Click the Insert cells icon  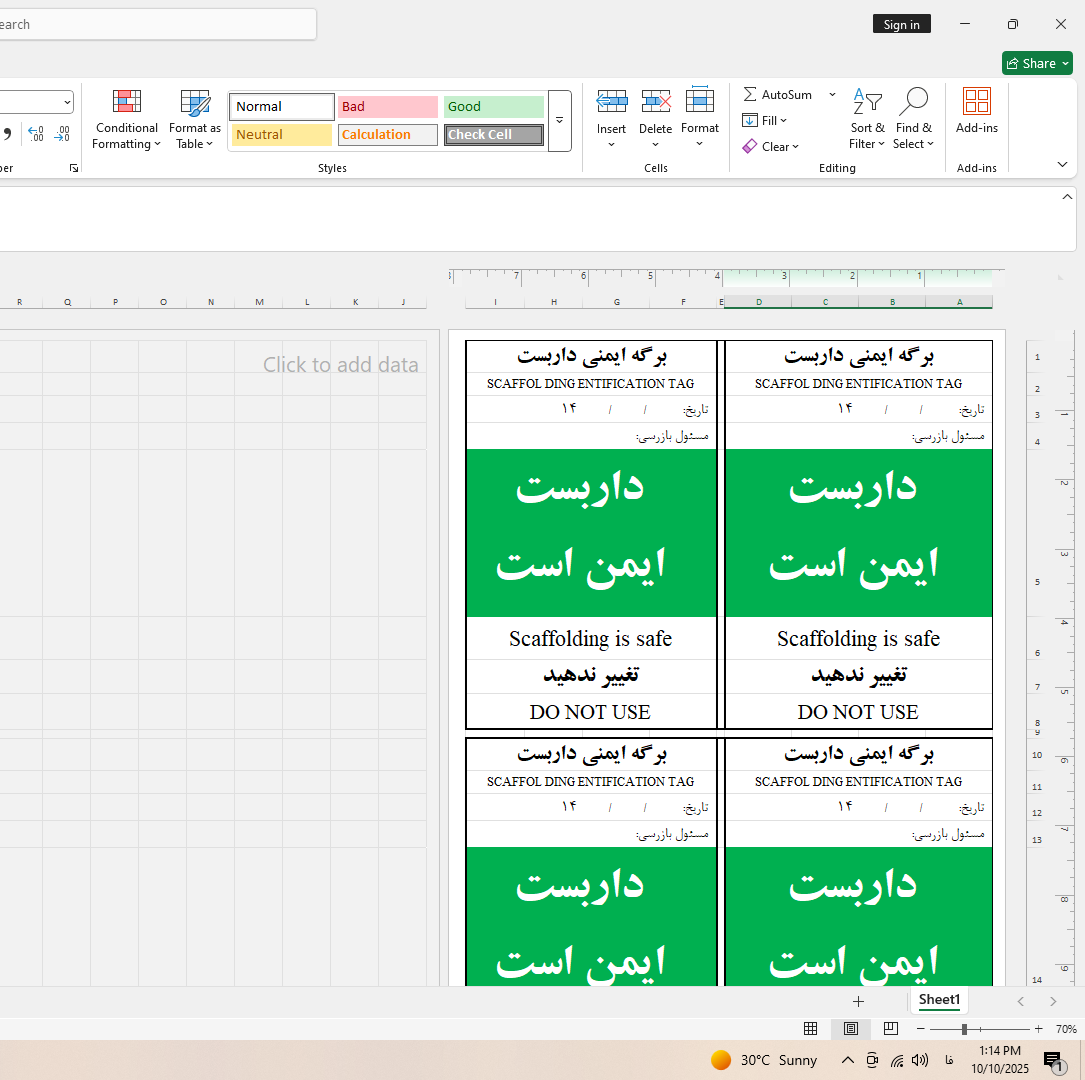(611, 101)
